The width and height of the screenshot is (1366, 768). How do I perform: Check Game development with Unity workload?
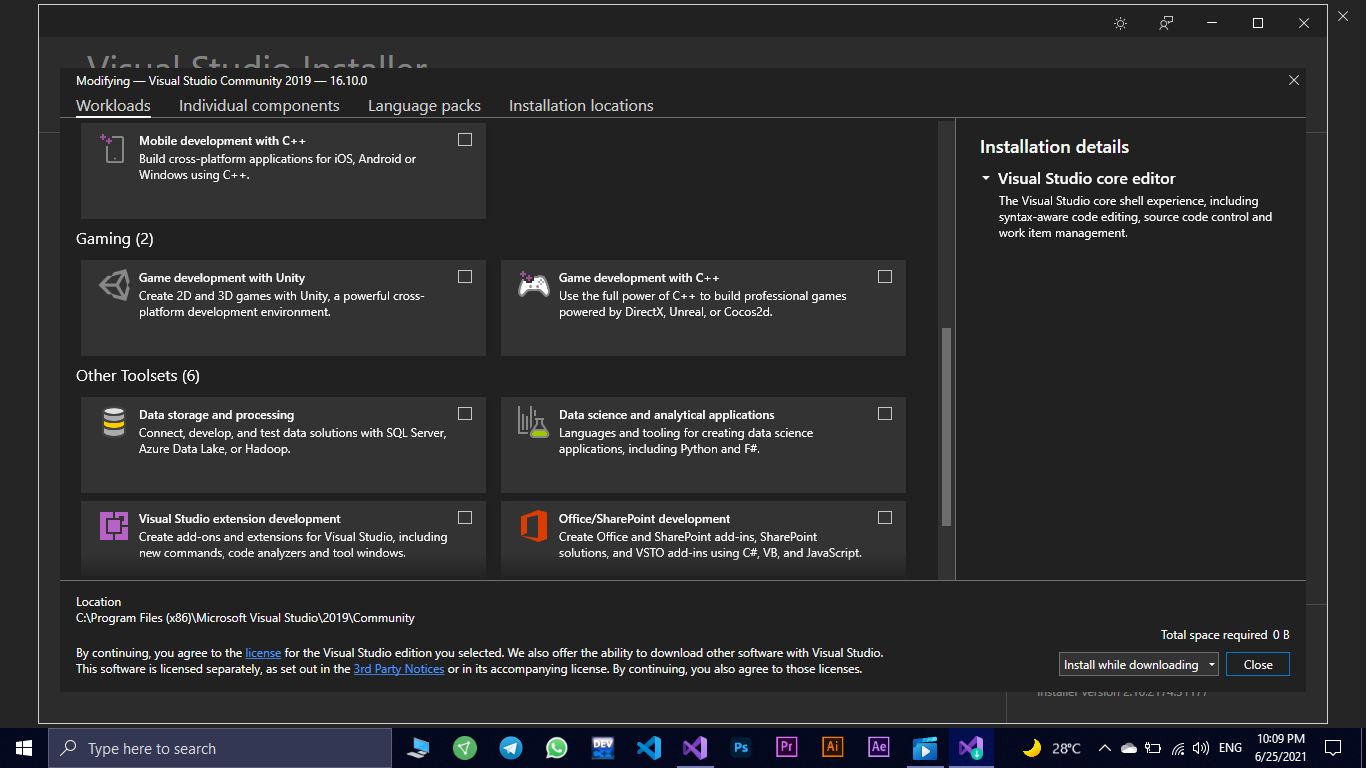tap(465, 277)
